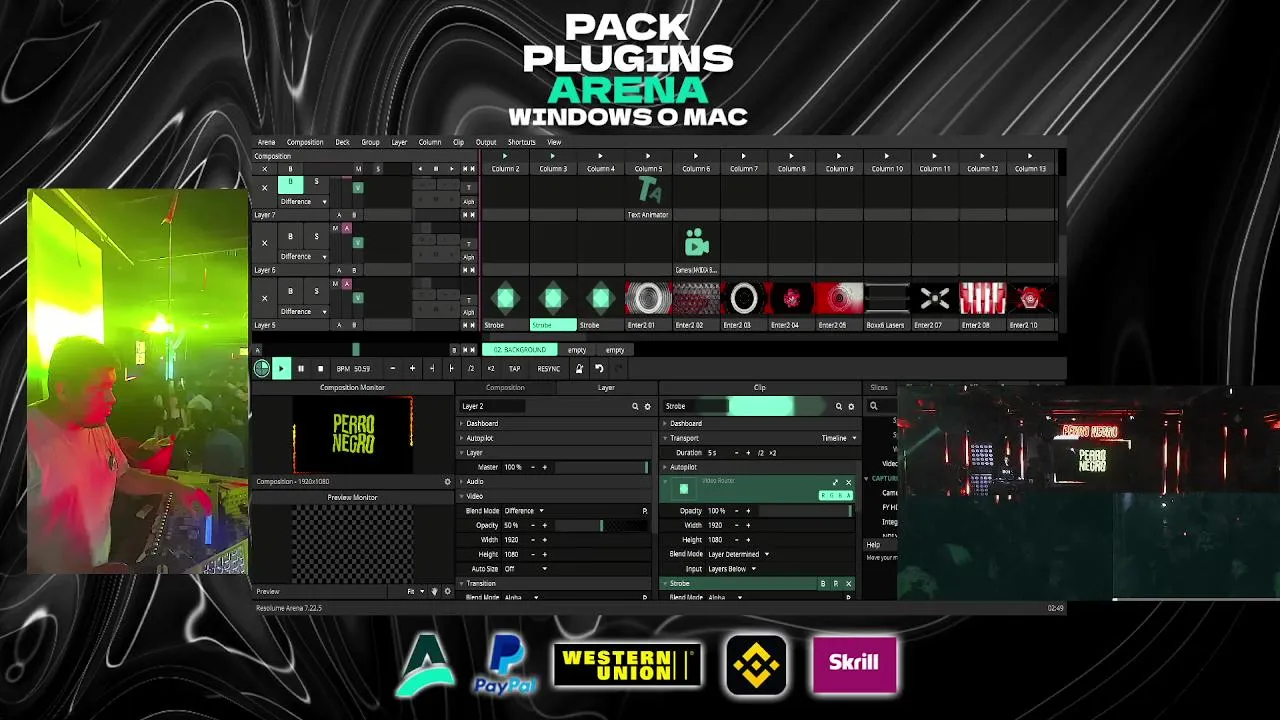1280x720 pixels.
Task: Click the undo arrow icon
Action: tap(599, 369)
